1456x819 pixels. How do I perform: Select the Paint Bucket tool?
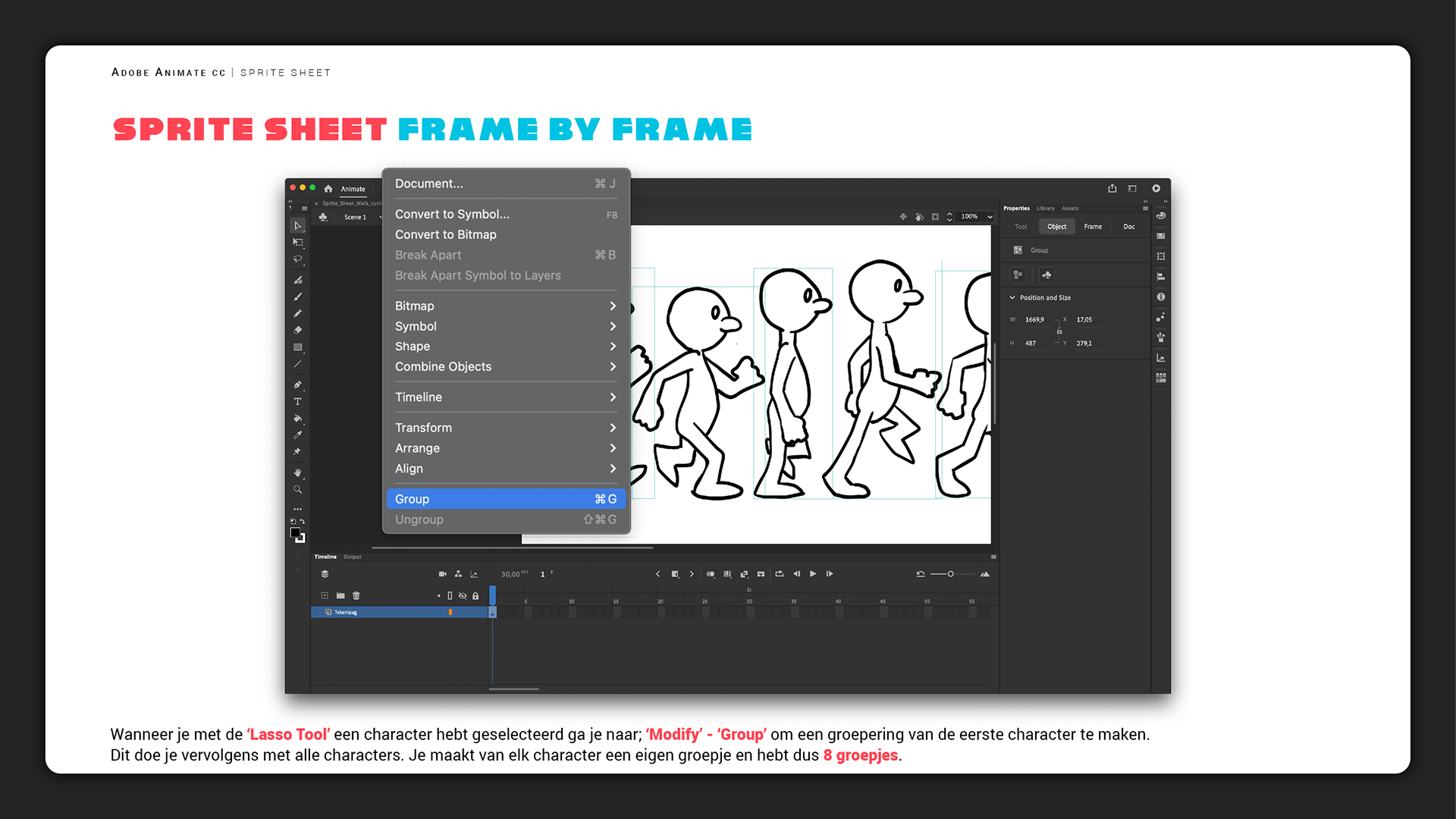298,419
